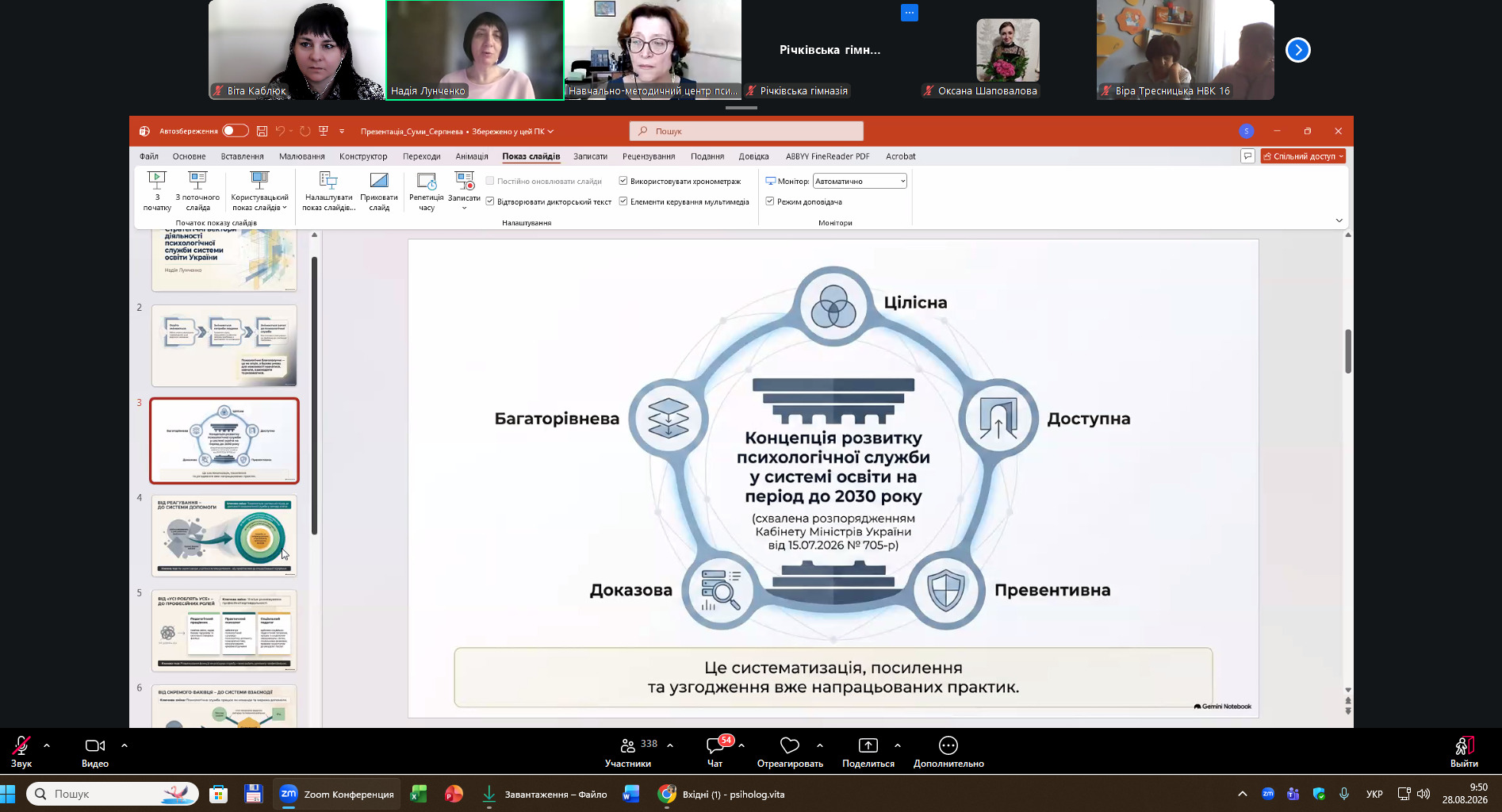Expand video options arrow next to Видео
Screen dimensions: 1502x812
pos(125,745)
